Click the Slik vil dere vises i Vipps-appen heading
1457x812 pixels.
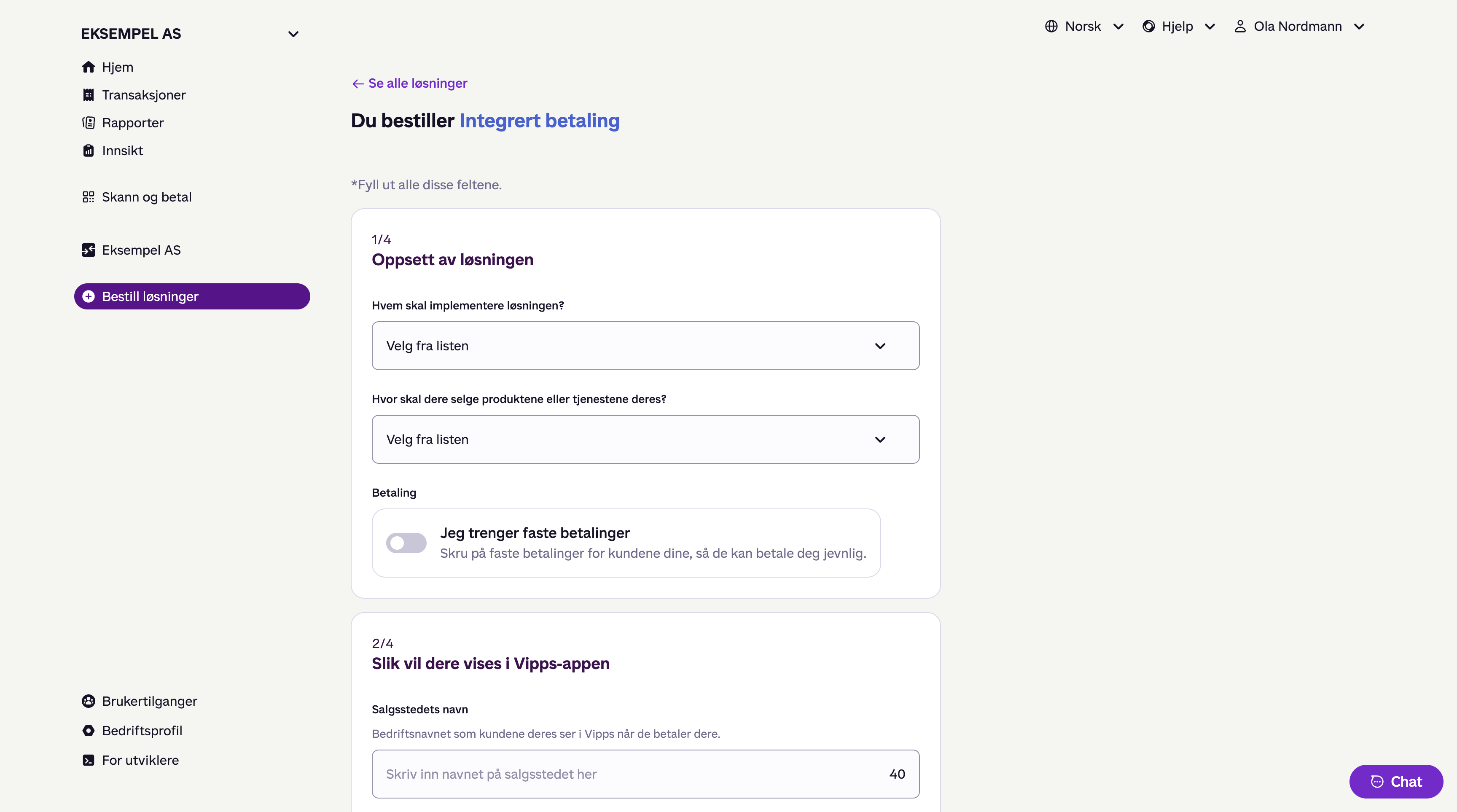pyautogui.click(x=490, y=663)
